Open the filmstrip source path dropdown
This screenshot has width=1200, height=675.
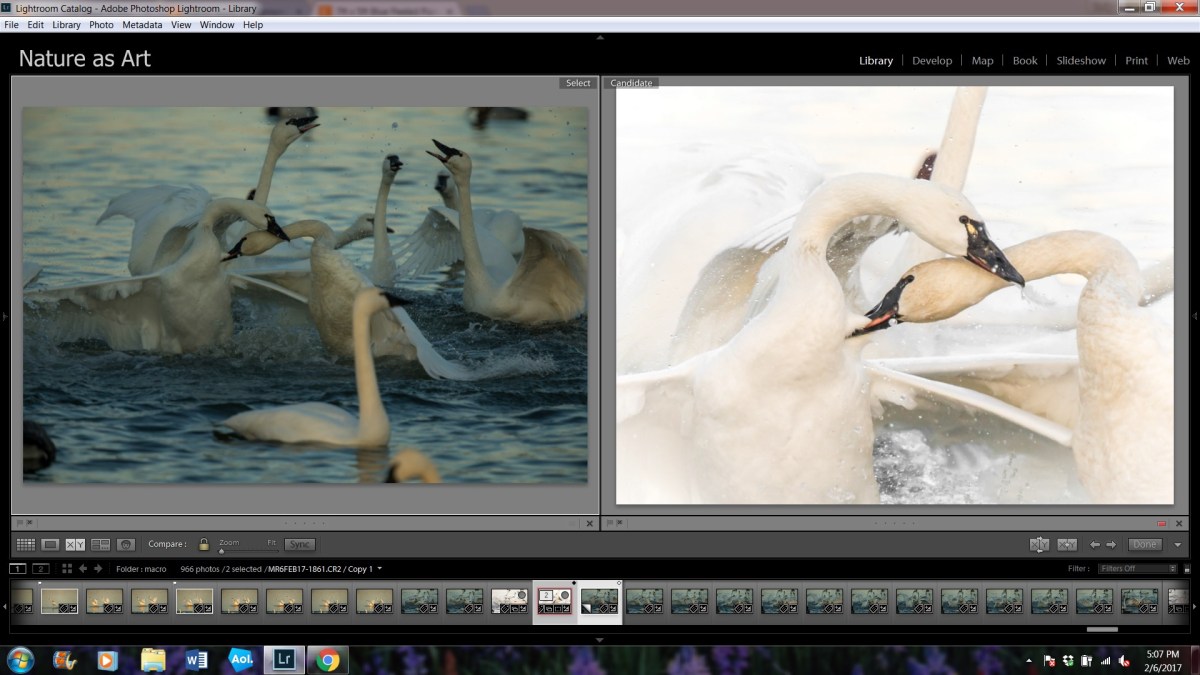point(379,569)
